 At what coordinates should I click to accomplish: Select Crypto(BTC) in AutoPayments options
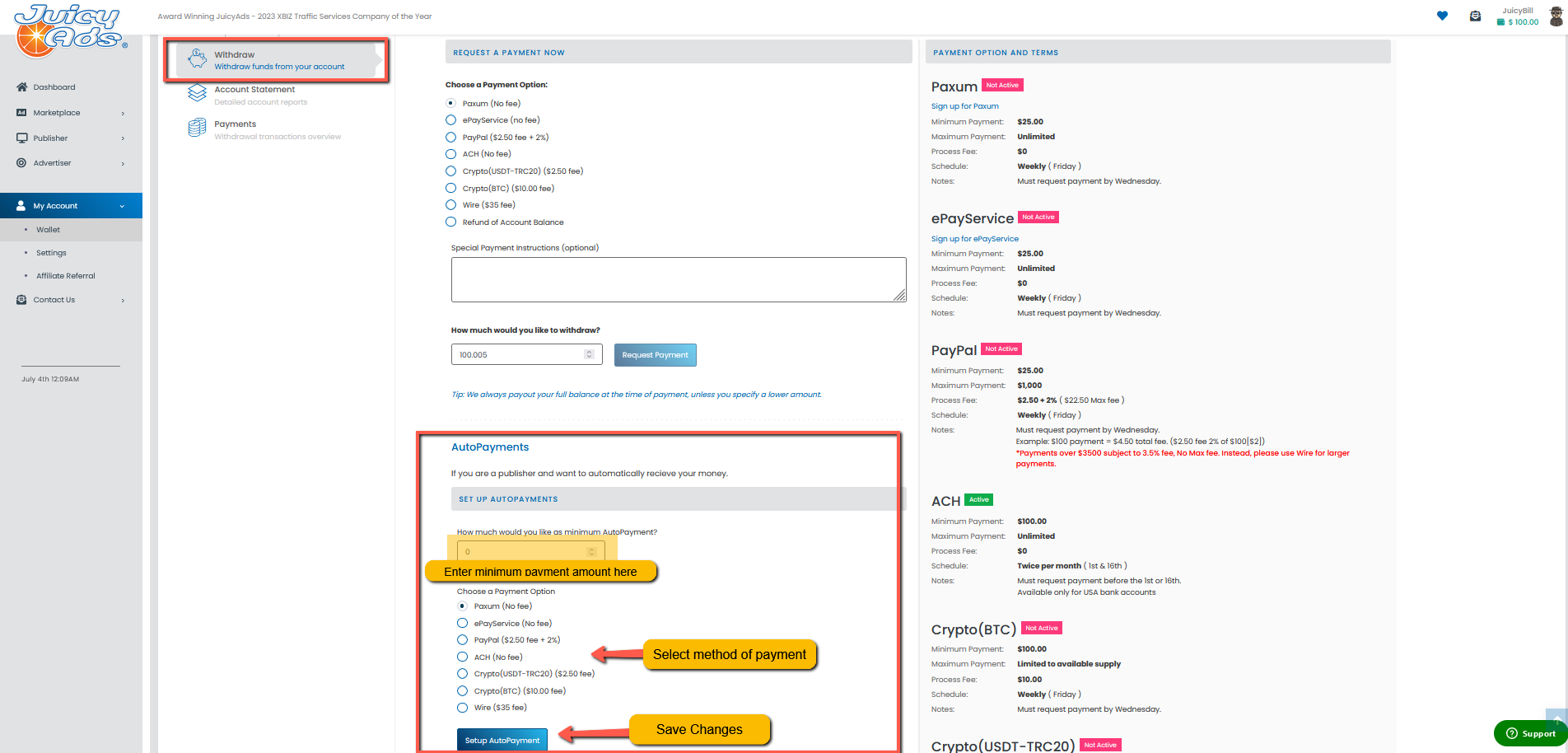pos(462,690)
